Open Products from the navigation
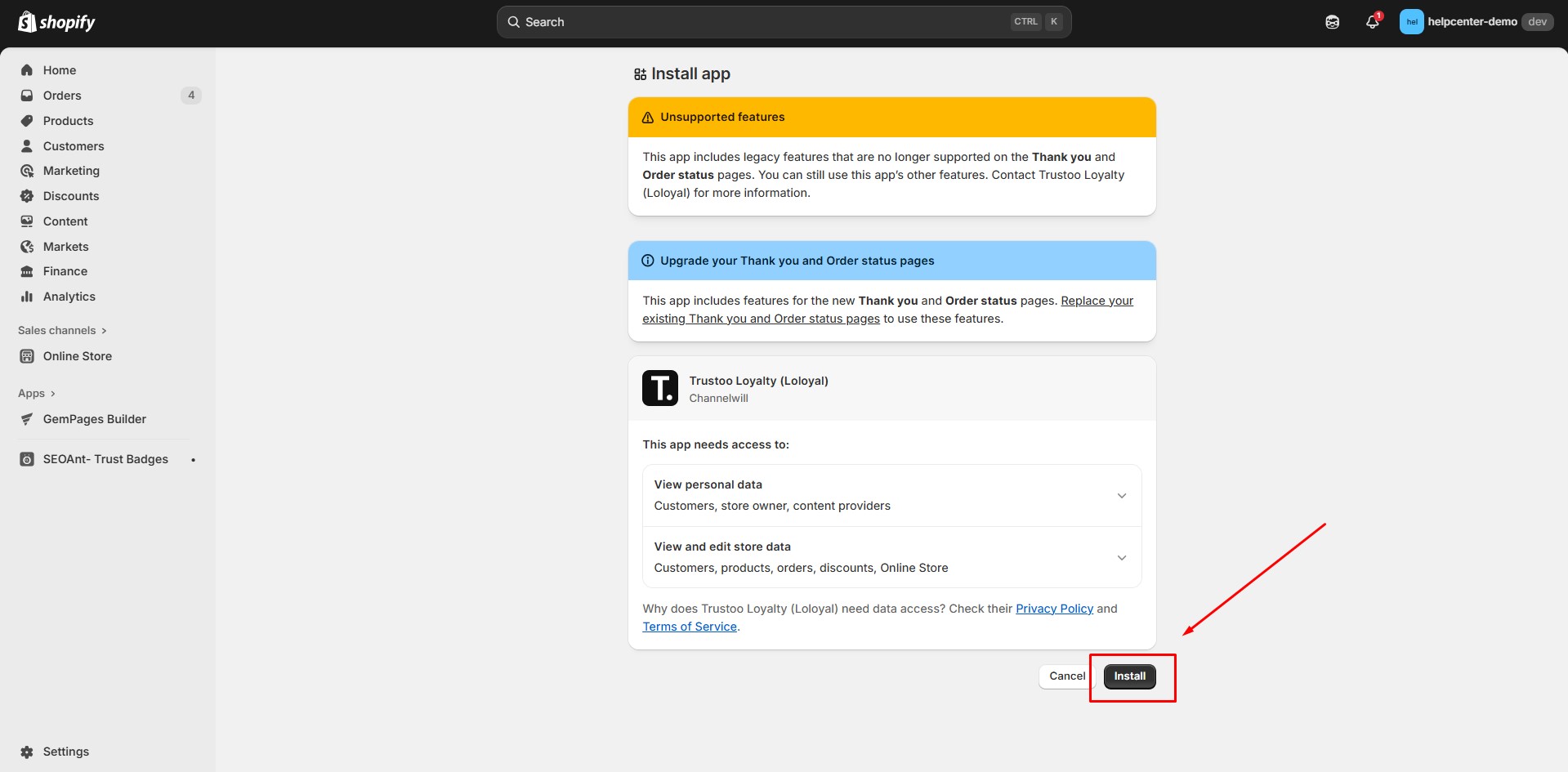The height and width of the screenshot is (772, 1568). point(68,121)
